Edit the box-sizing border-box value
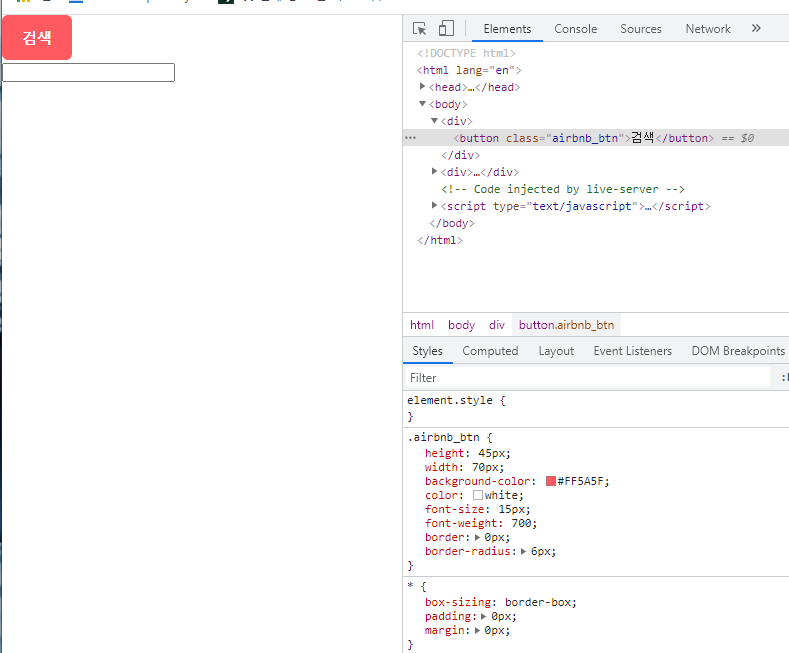This screenshot has width=789, height=653. click(x=537, y=602)
